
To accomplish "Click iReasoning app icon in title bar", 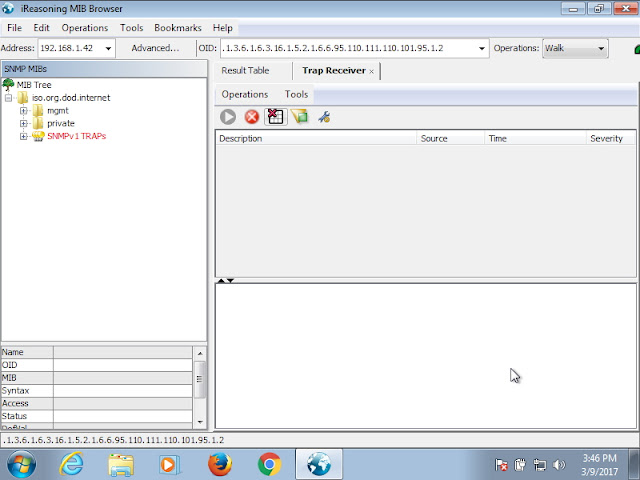I will (8, 8).
